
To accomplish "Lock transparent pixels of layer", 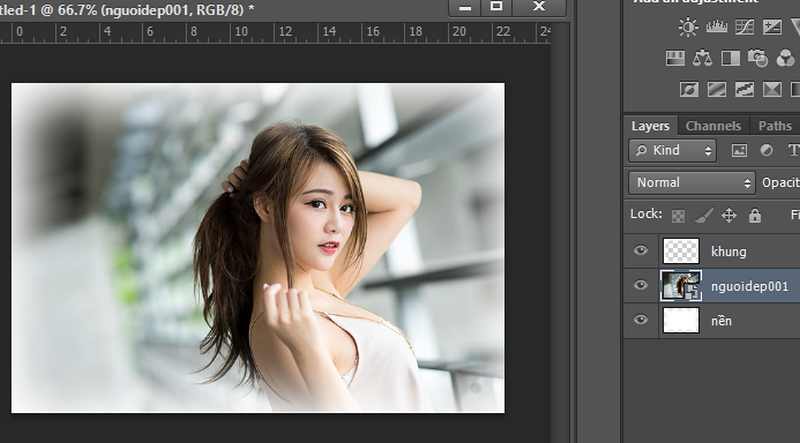I will (678, 216).
